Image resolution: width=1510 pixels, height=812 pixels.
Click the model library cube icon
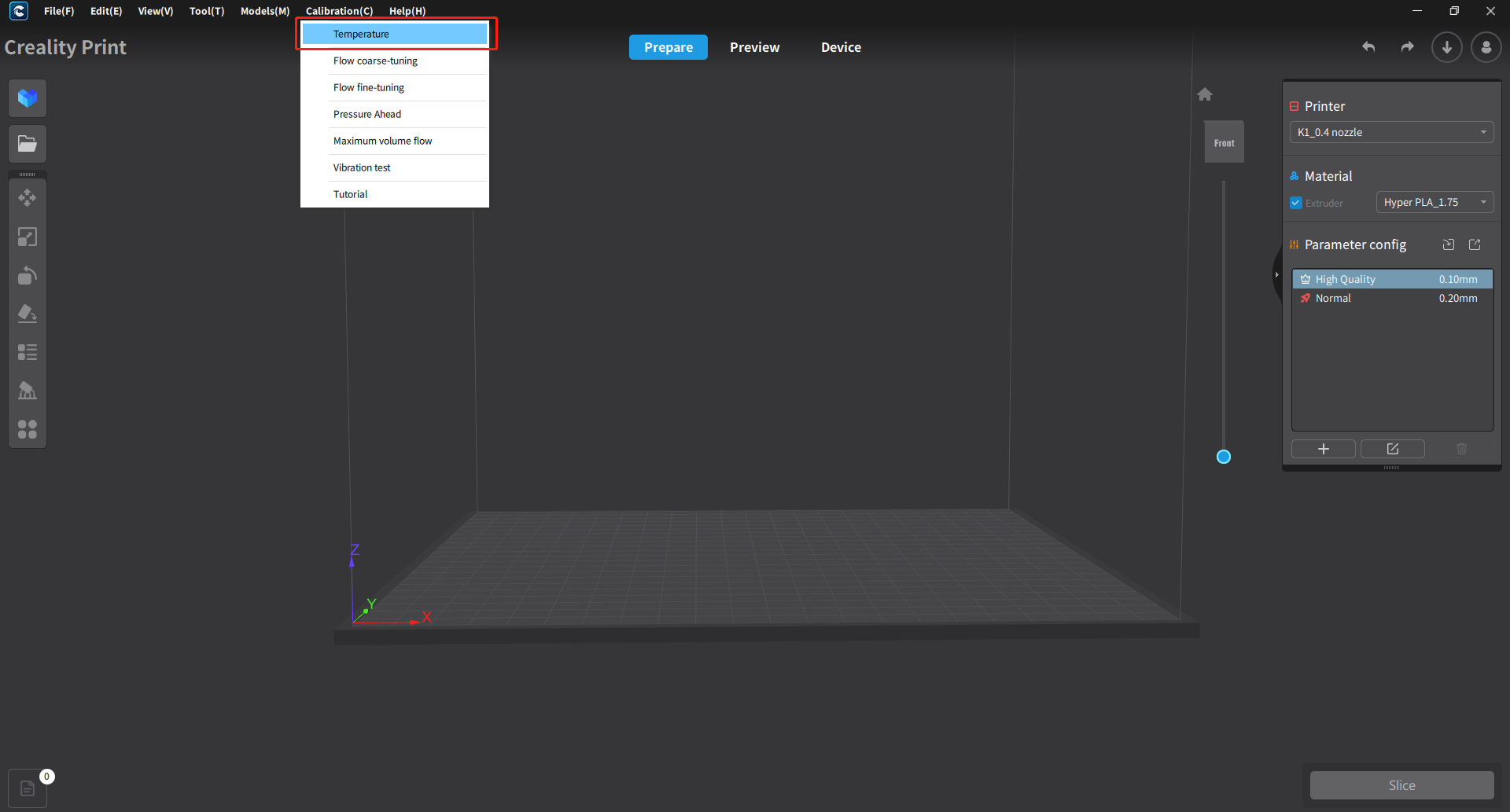(x=28, y=98)
